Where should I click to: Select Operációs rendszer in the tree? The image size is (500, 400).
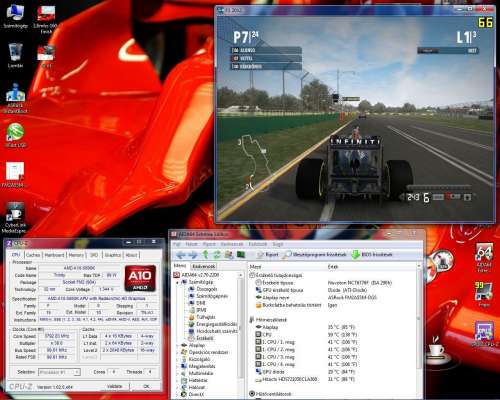205,352
